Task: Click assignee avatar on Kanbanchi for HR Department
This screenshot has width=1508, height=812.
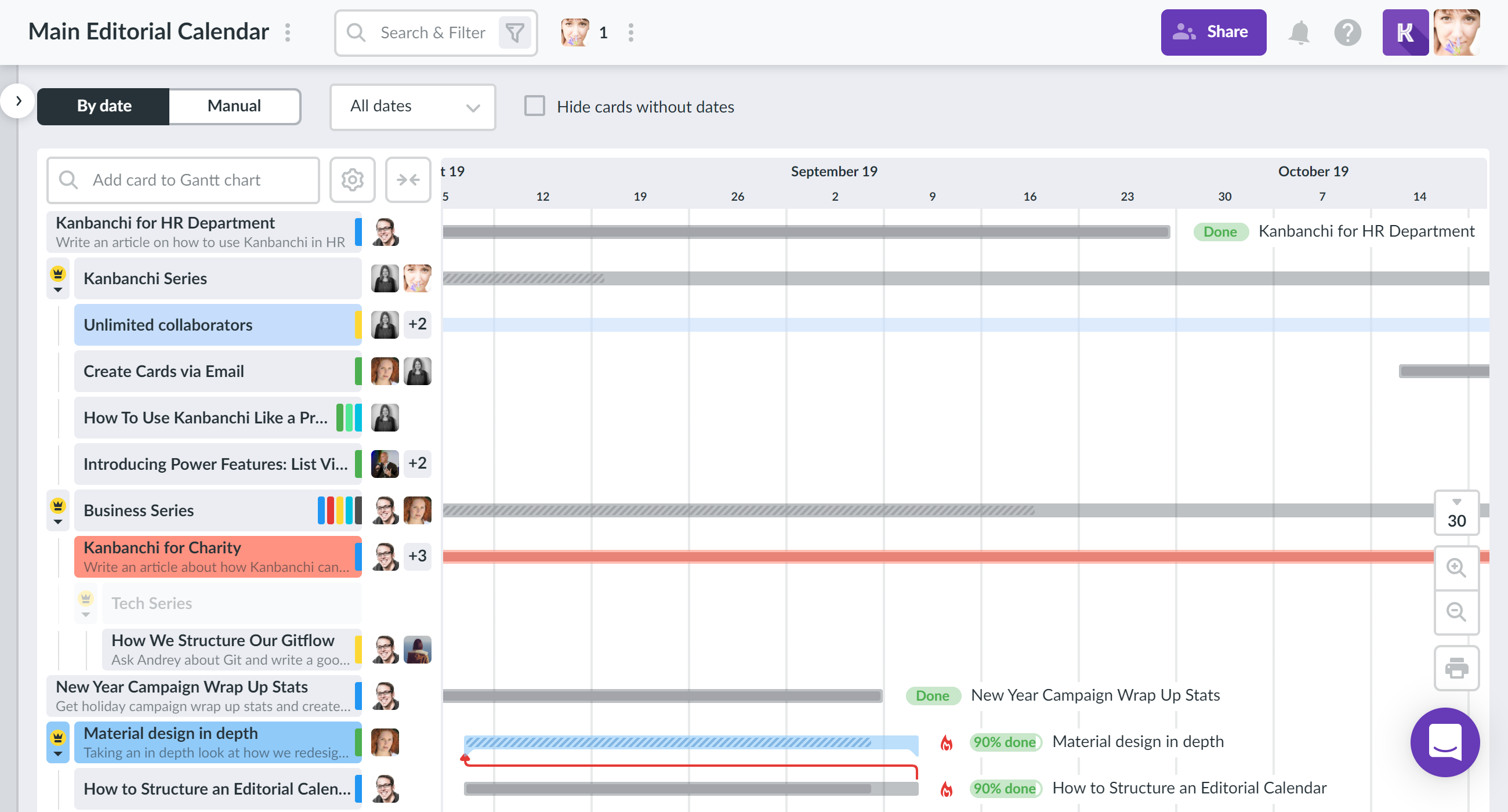Action: tap(385, 232)
